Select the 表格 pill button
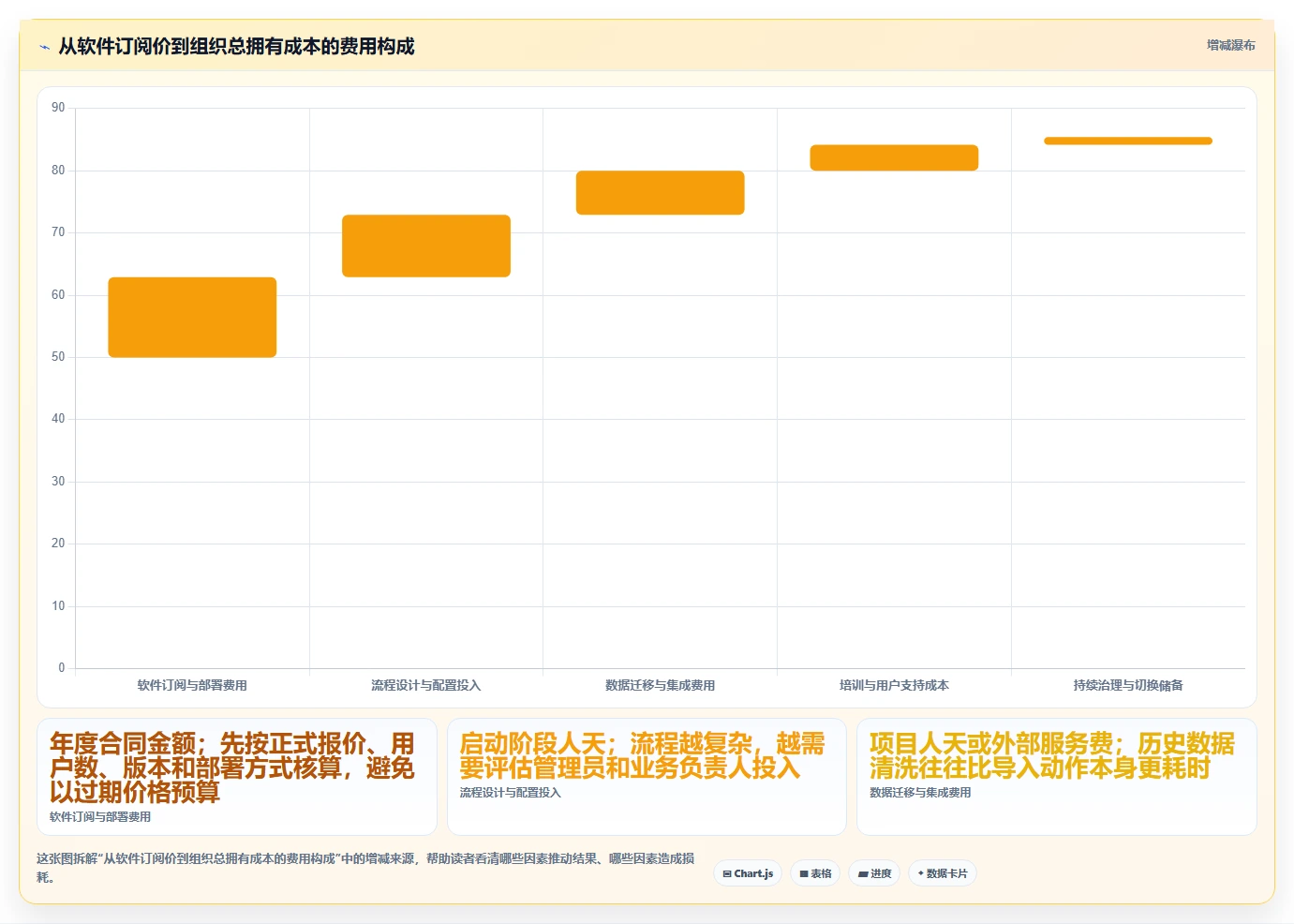The image size is (1294, 924). click(x=815, y=873)
